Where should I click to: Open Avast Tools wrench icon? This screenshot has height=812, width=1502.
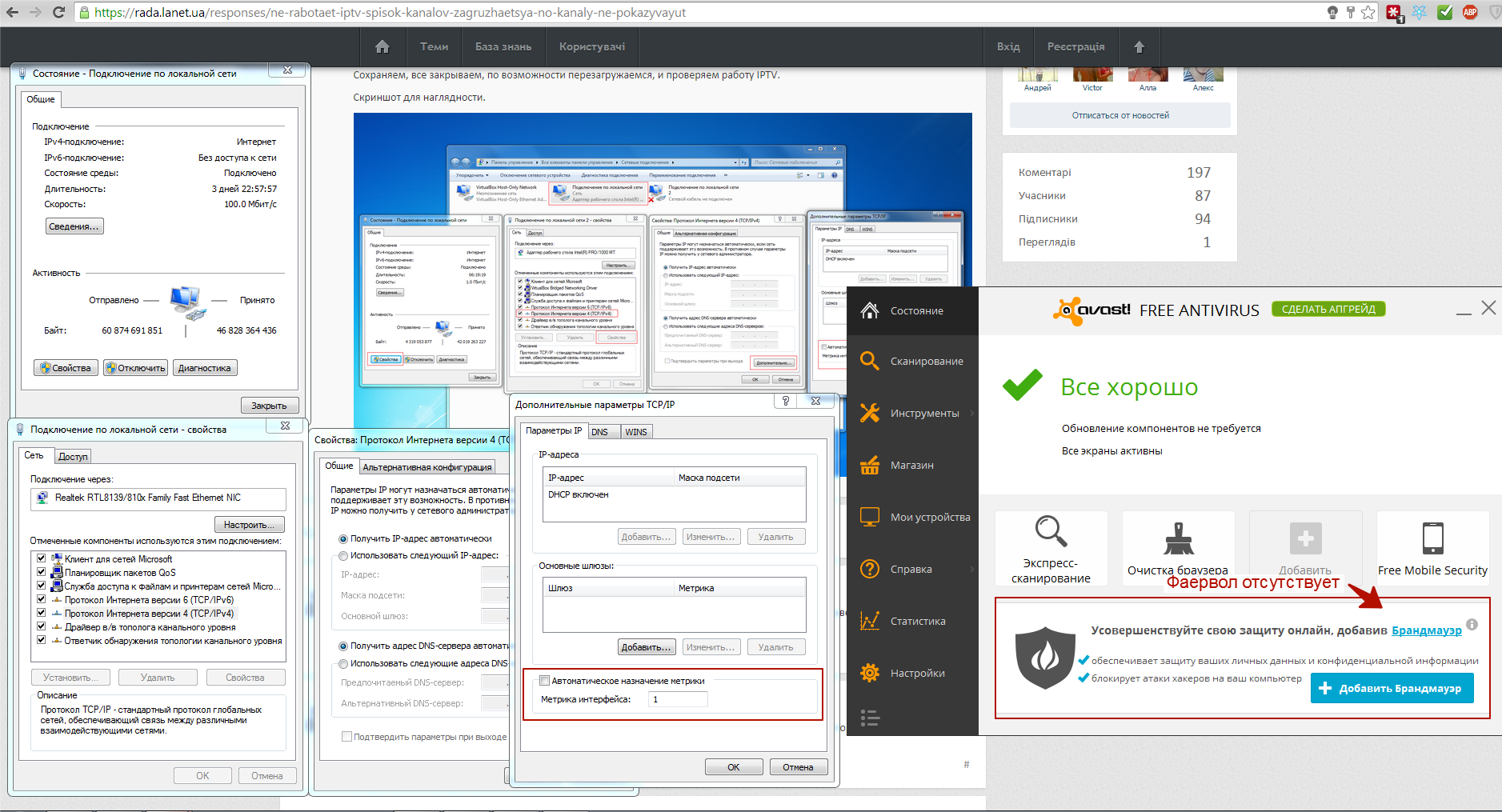click(869, 413)
